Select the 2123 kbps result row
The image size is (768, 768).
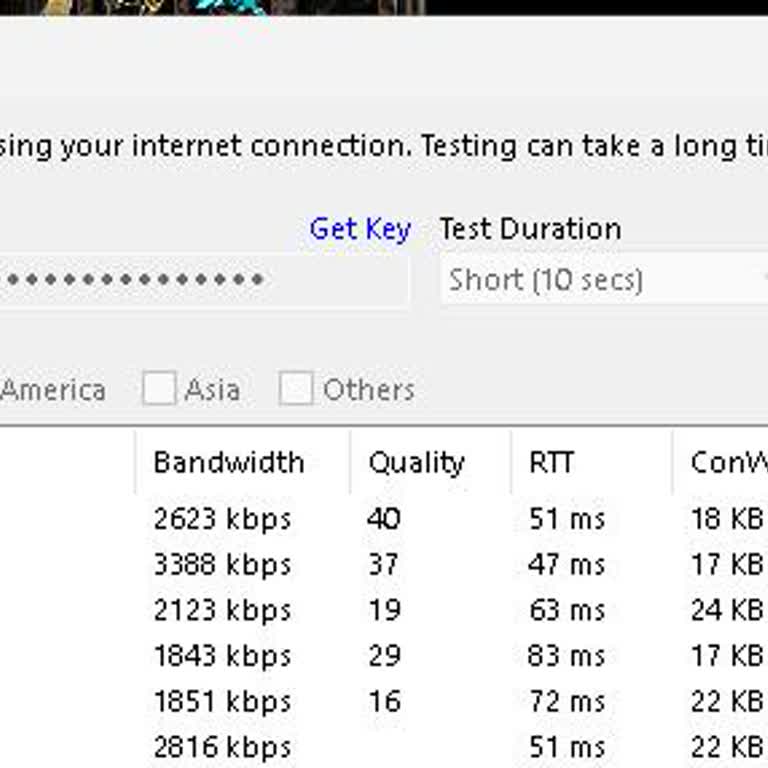222,610
